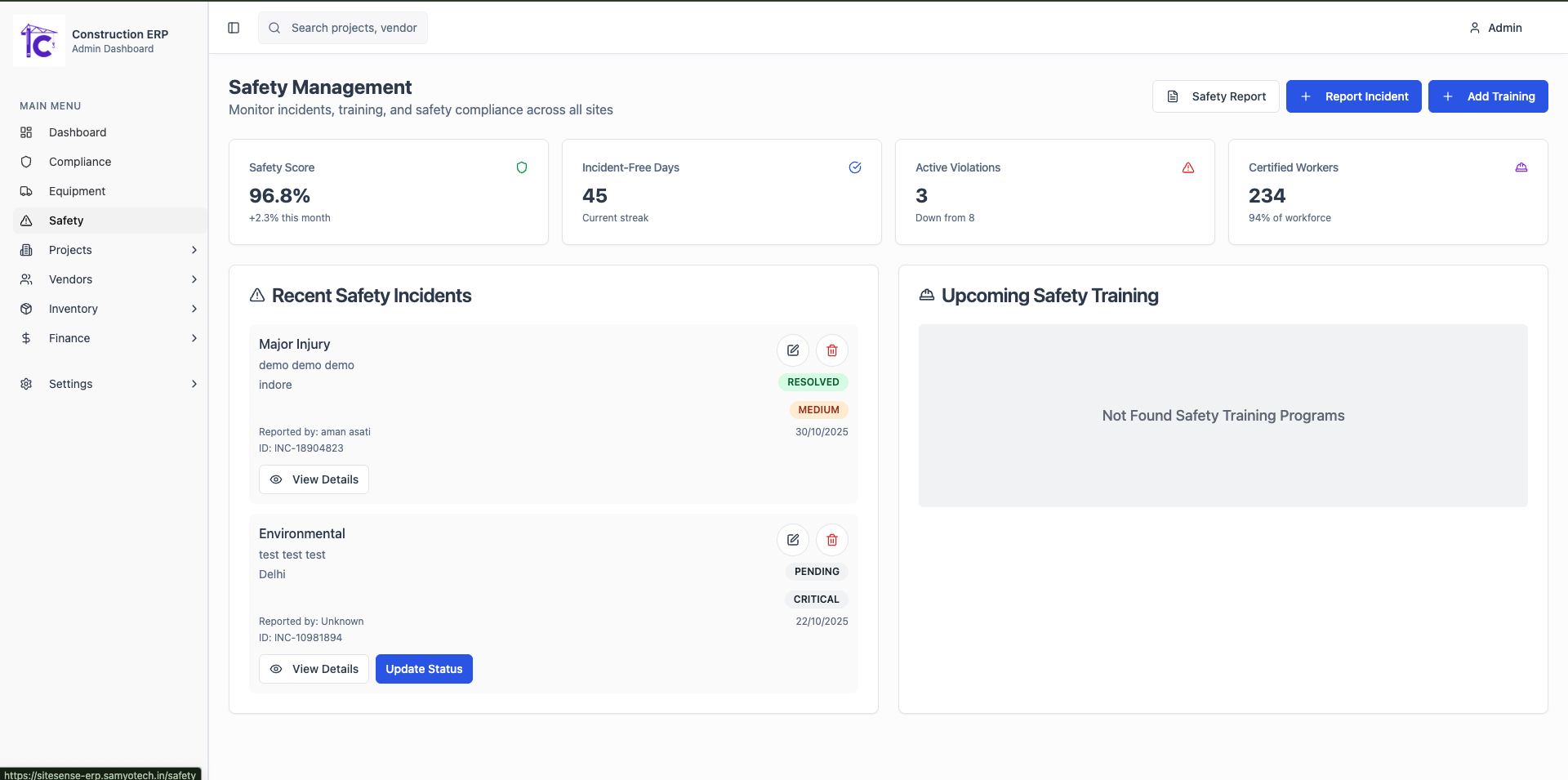
Task: Click the Admin account label
Action: pyautogui.click(x=1505, y=28)
